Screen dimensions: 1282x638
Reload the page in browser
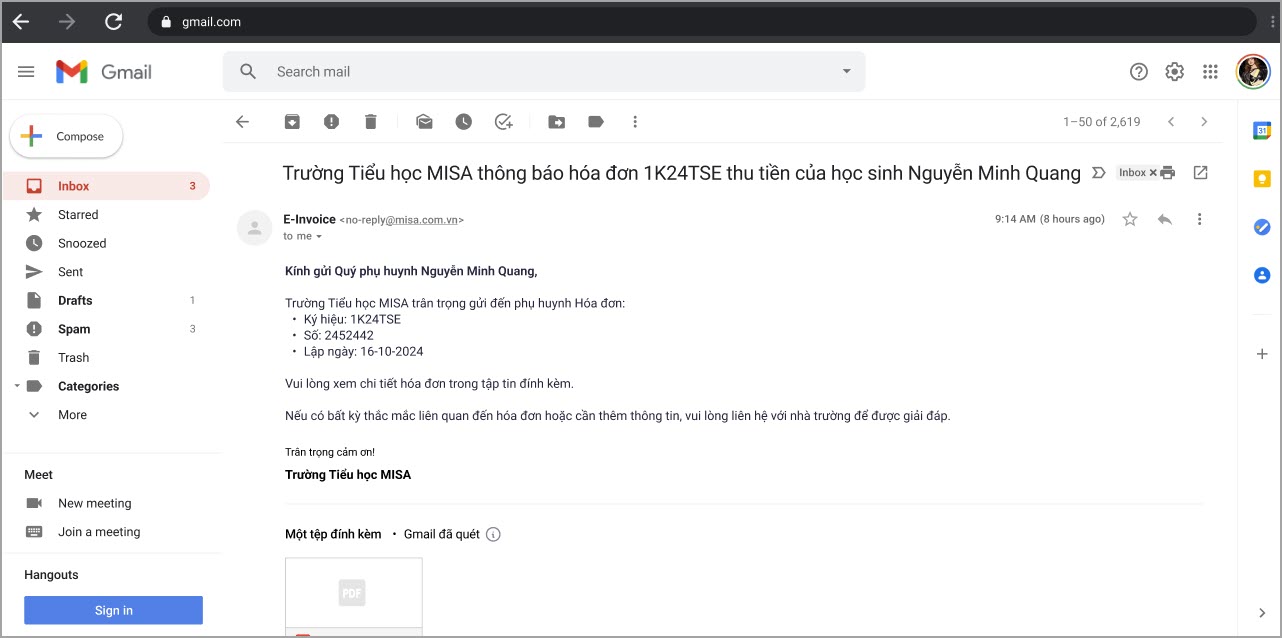(114, 21)
